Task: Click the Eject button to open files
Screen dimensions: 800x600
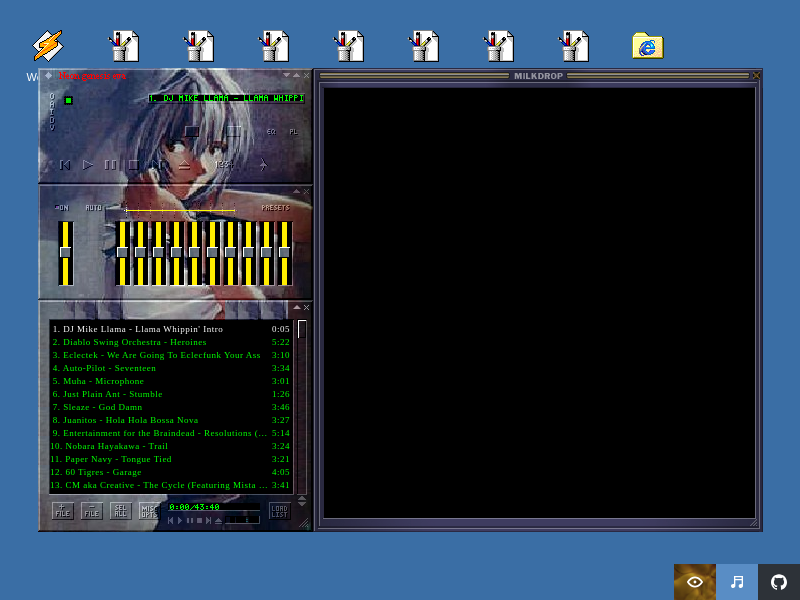Action: pyautogui.click(x=184, y=165)
